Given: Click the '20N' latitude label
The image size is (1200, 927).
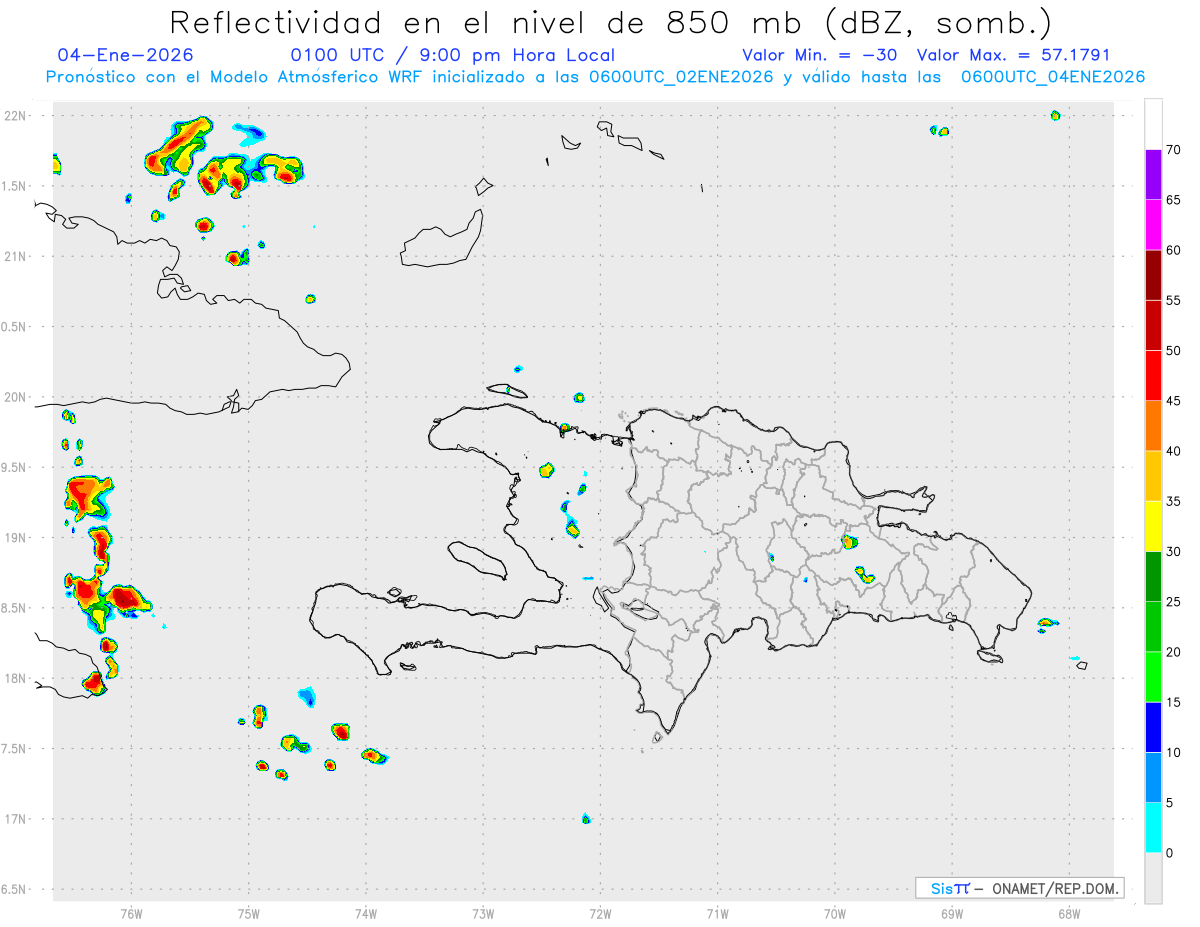Looking at the screenshot, I should tap(16, 397).
